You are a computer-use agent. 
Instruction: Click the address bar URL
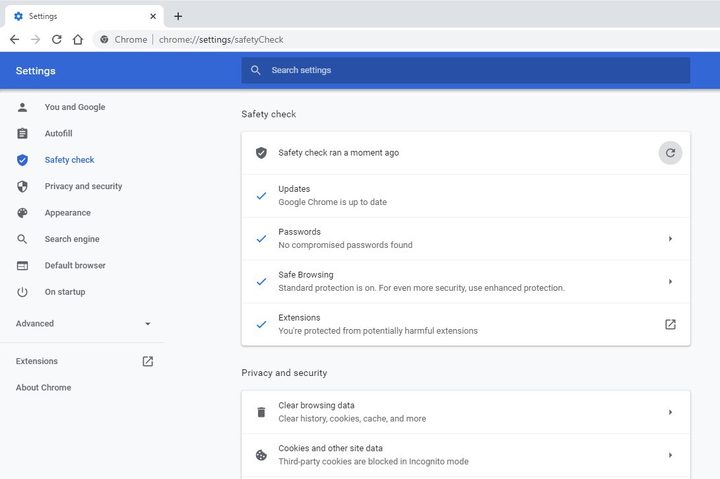pyautogui.click(x=221, y=39)
